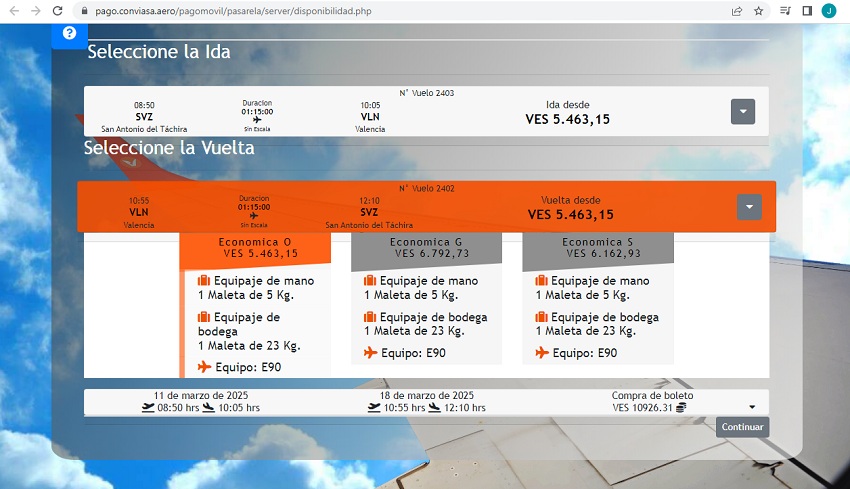Click the blue help question mark icon
The image size is (850, 489).
[69, 33]
